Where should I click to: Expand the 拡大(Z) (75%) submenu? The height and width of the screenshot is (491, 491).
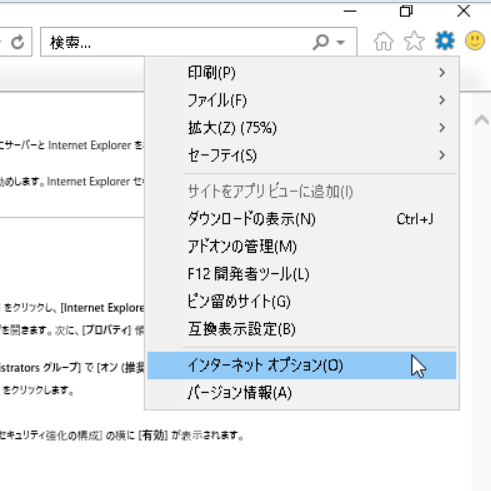tap(302, 128)
